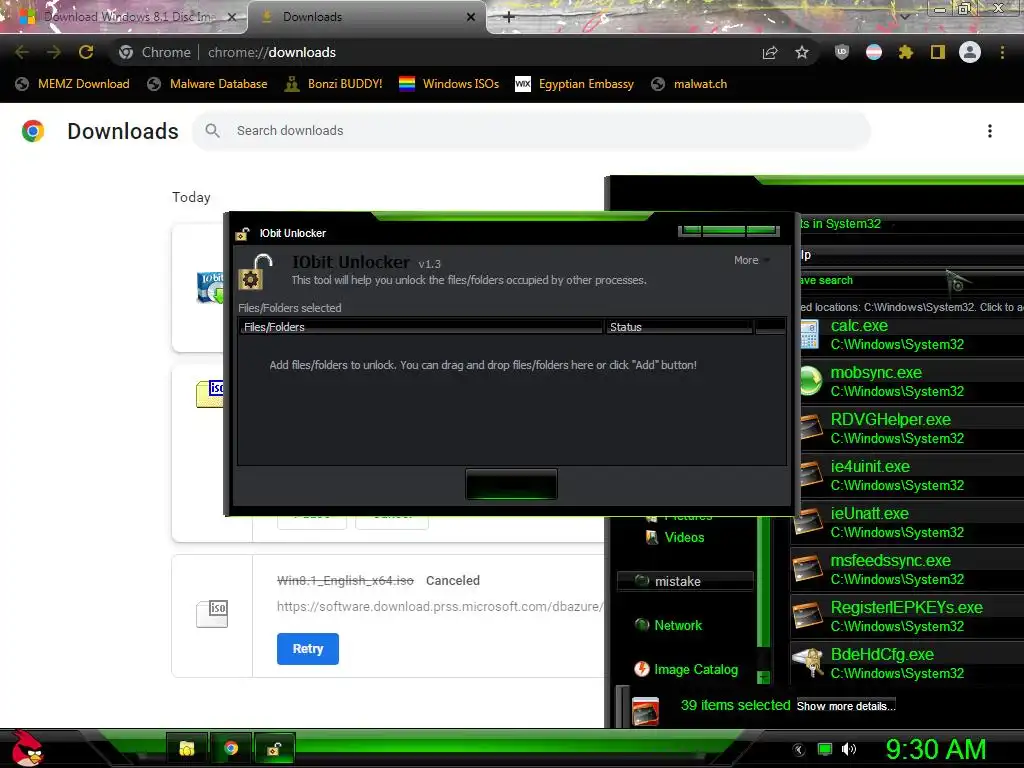The image size is (1024, 768).
Task: Share this page via share icon
Action: tap(770, 52)
